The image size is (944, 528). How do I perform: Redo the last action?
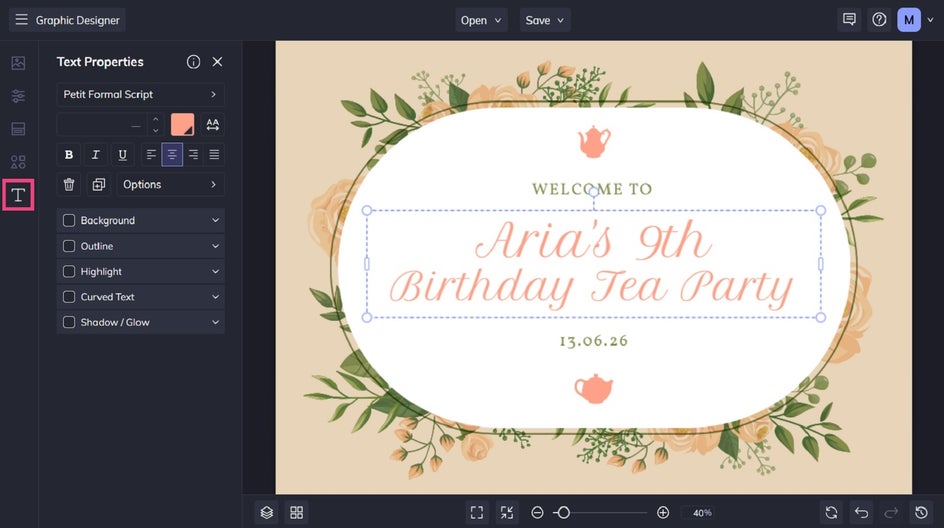[x=891, y=512]
